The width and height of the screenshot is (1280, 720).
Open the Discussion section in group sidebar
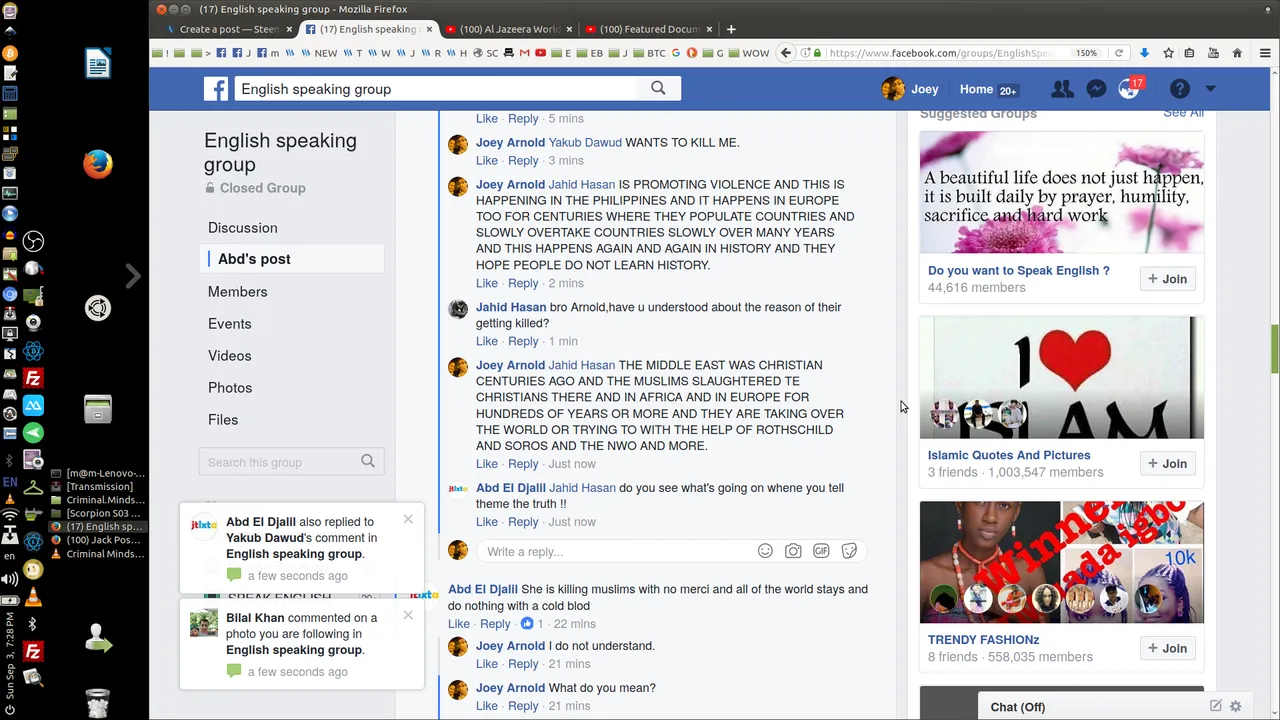point(243,227)
